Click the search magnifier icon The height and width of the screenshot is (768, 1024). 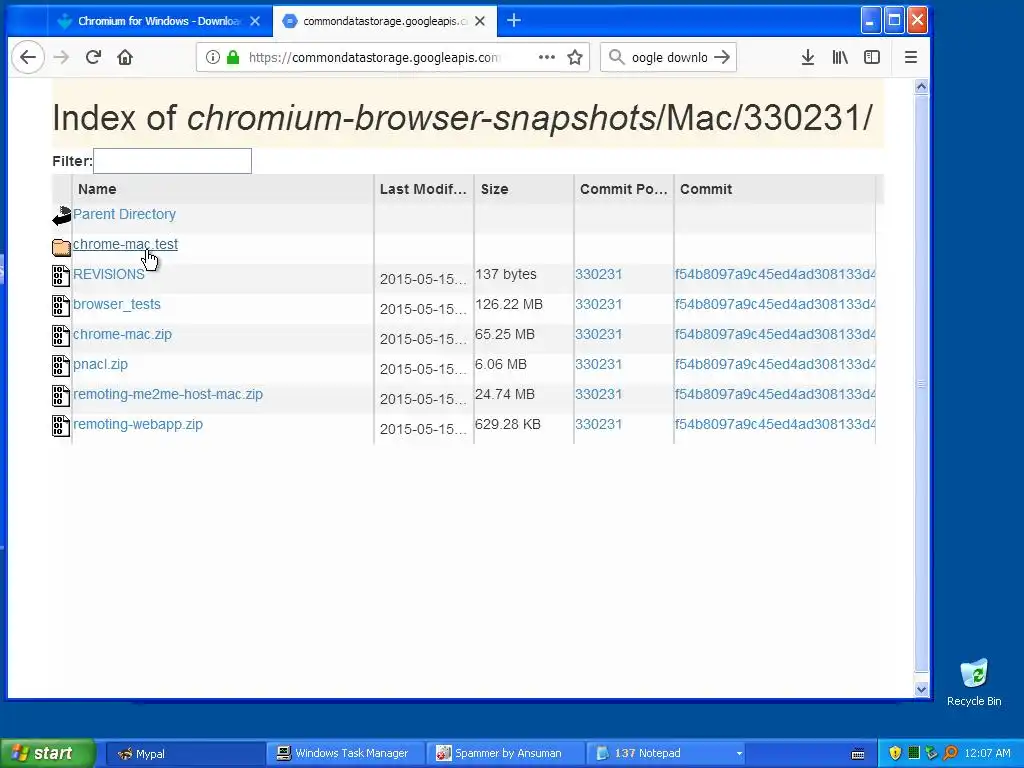click(616, 57)
